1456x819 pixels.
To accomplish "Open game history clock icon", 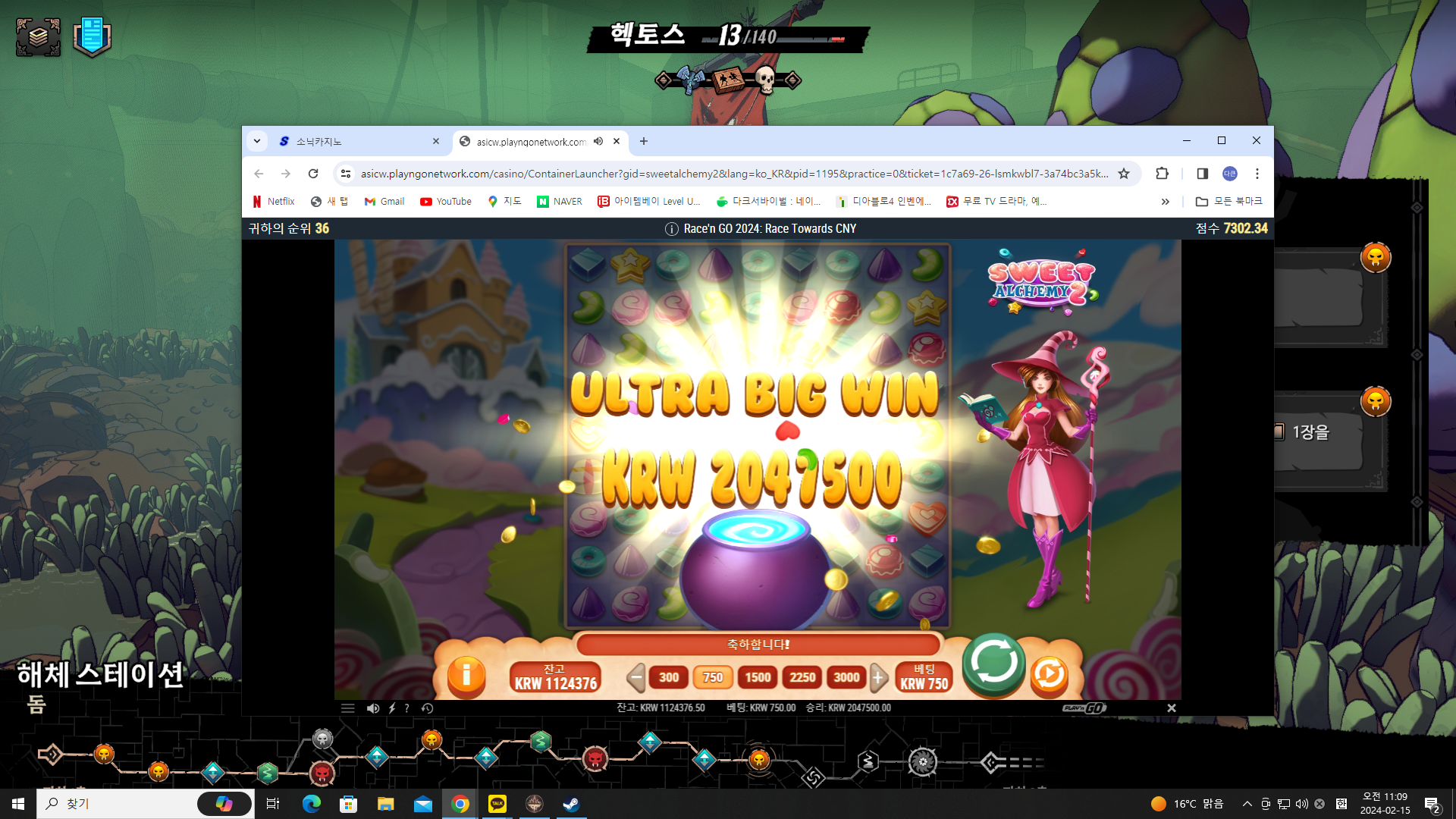I will tap(428, 708).
